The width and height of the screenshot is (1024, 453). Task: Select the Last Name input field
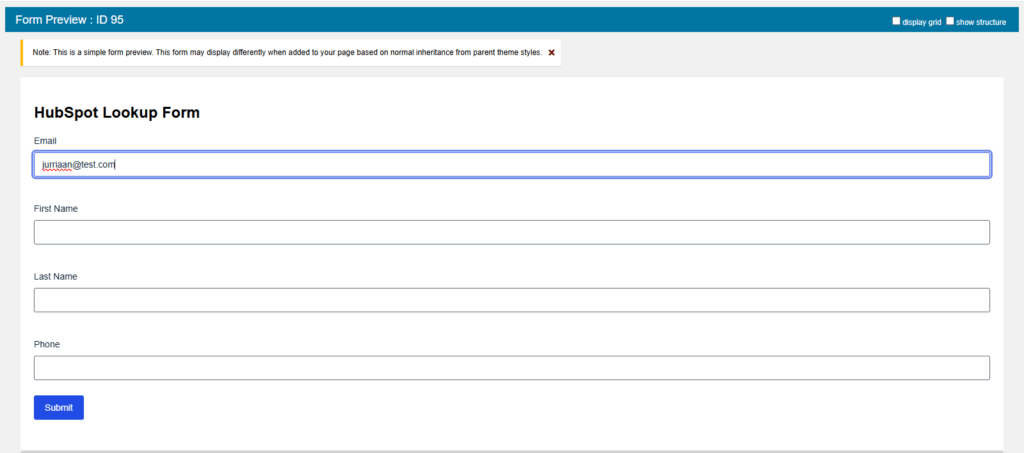pyautogui.click(x=512, y=300)
